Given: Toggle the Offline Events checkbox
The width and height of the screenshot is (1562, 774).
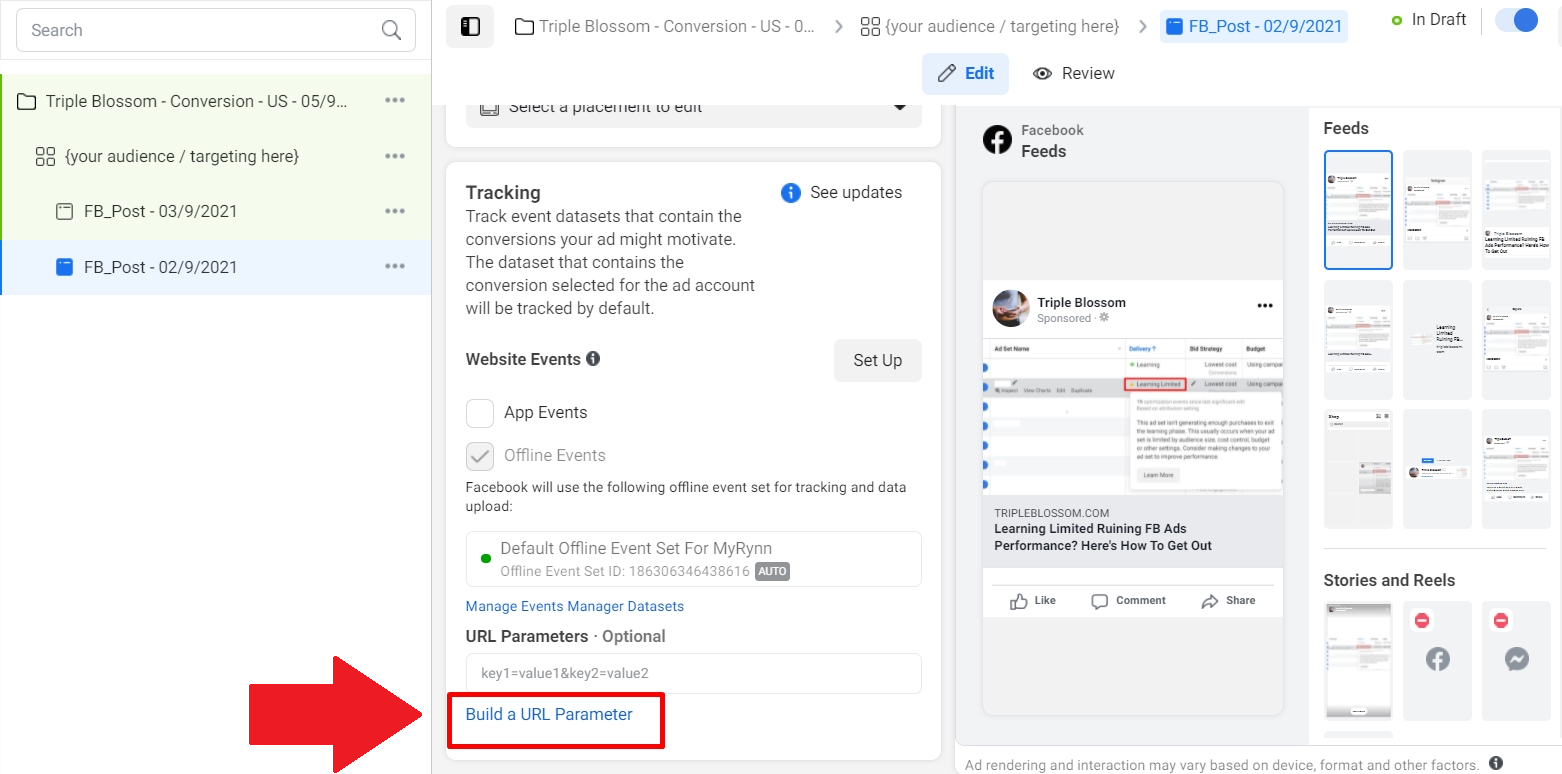Looking at the screenshot, I should point(480,456).
